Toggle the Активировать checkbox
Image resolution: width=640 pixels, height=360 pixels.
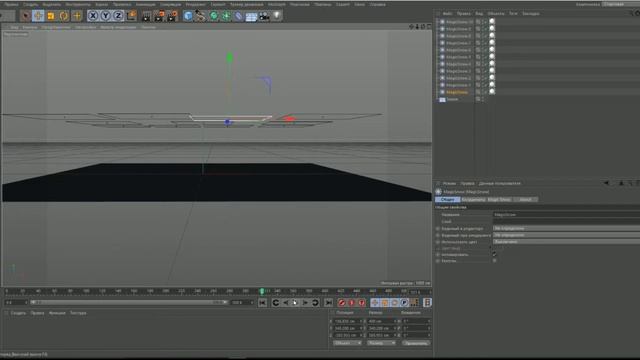click(494, 254)
